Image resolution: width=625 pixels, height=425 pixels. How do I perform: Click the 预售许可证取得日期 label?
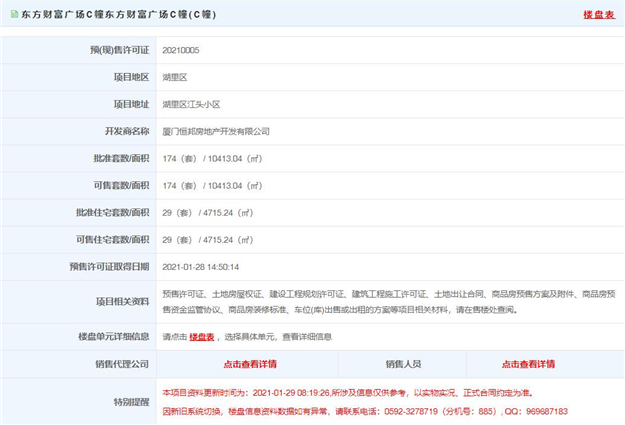[x=109, y=267]
